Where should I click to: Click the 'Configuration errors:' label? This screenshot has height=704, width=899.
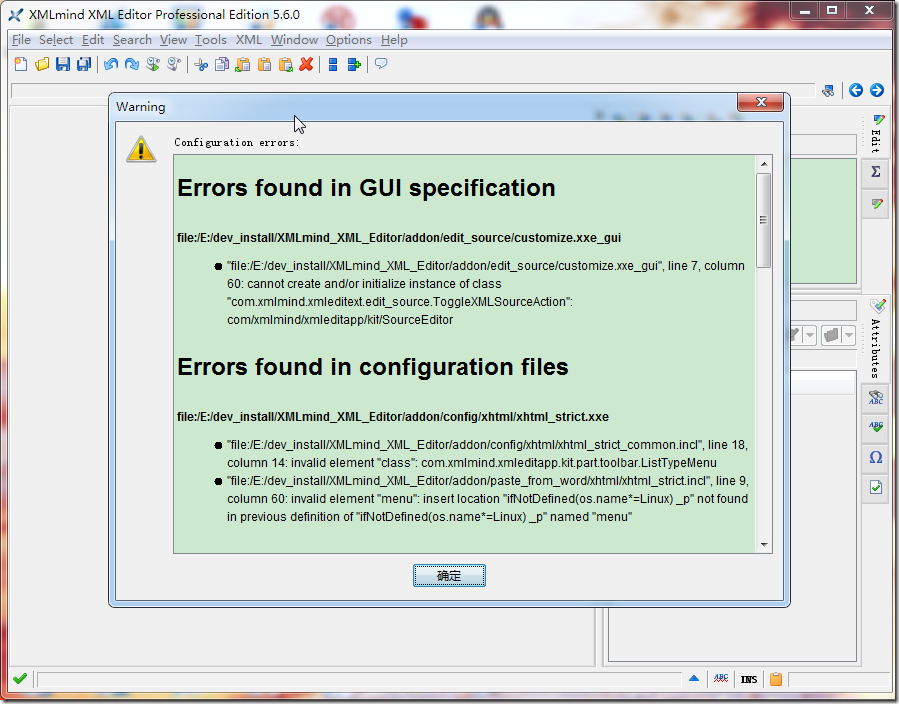237,142
